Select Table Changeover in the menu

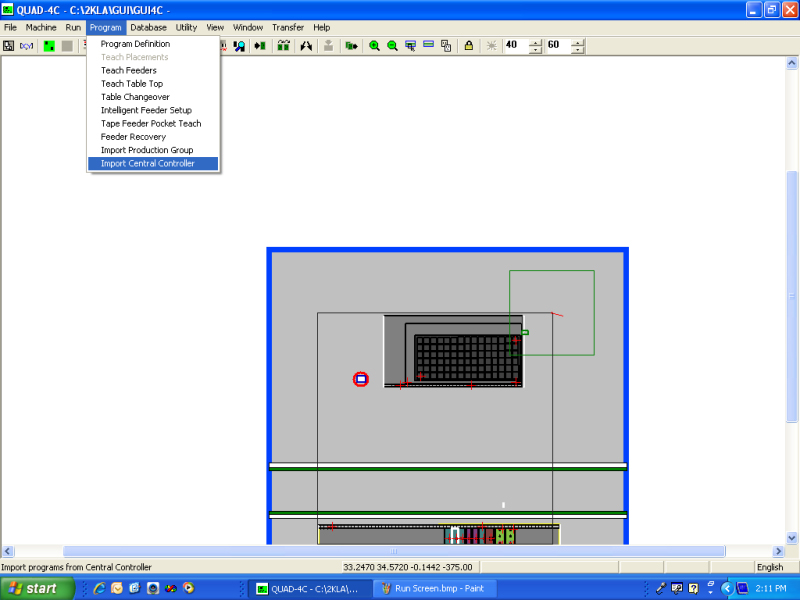pos(153,97)
